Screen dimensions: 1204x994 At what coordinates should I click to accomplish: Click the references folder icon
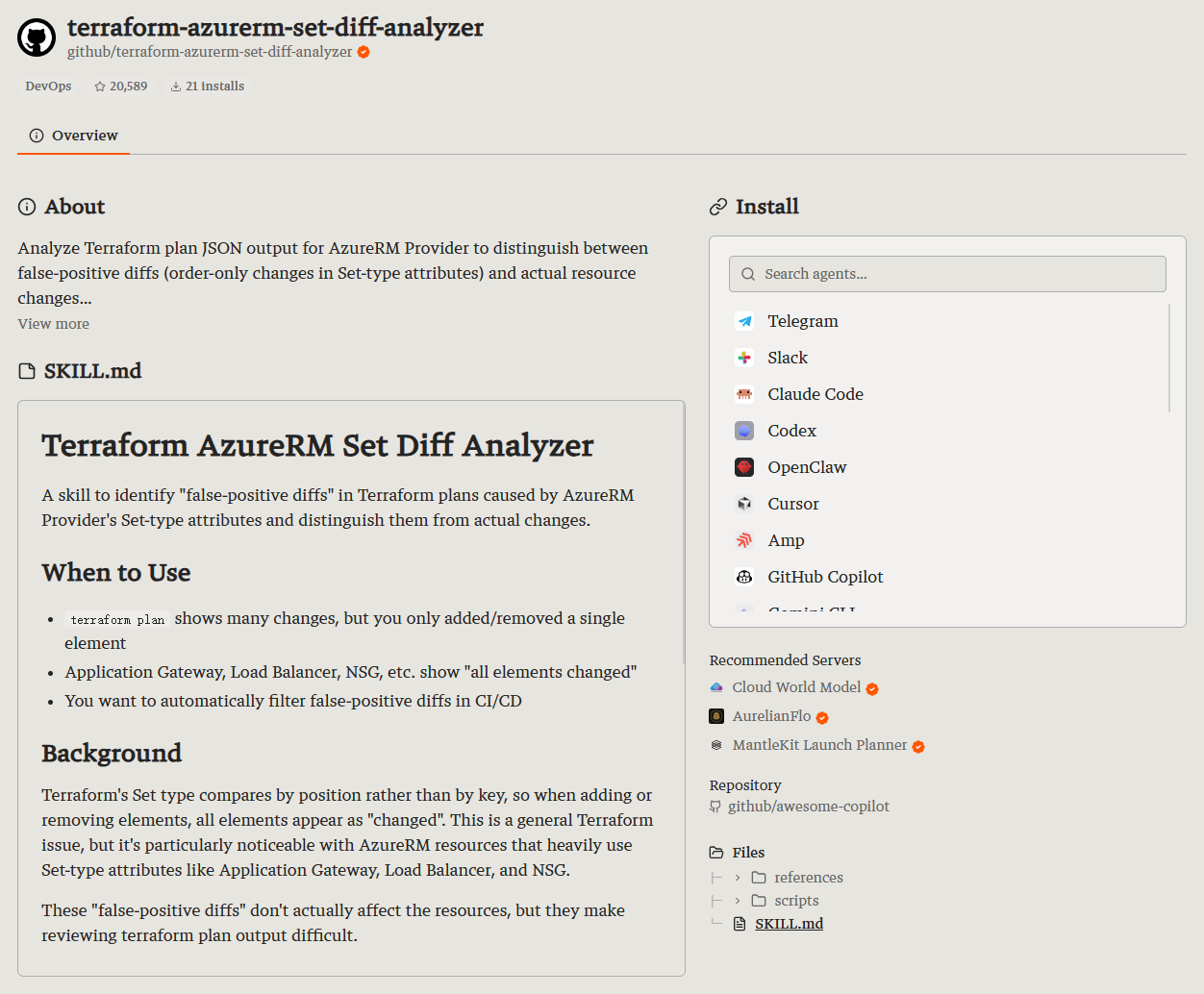click(759, 878)
